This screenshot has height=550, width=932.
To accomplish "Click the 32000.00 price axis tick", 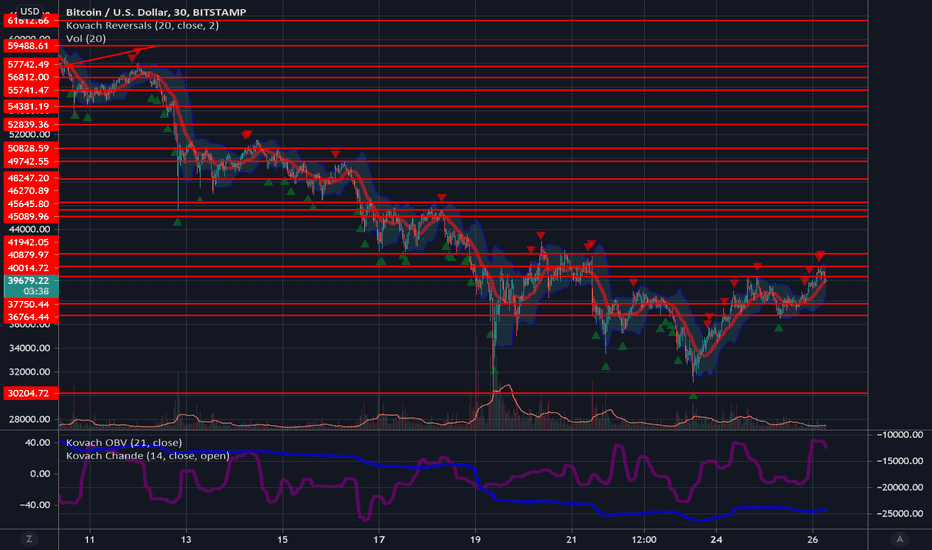I will point(29,372).
